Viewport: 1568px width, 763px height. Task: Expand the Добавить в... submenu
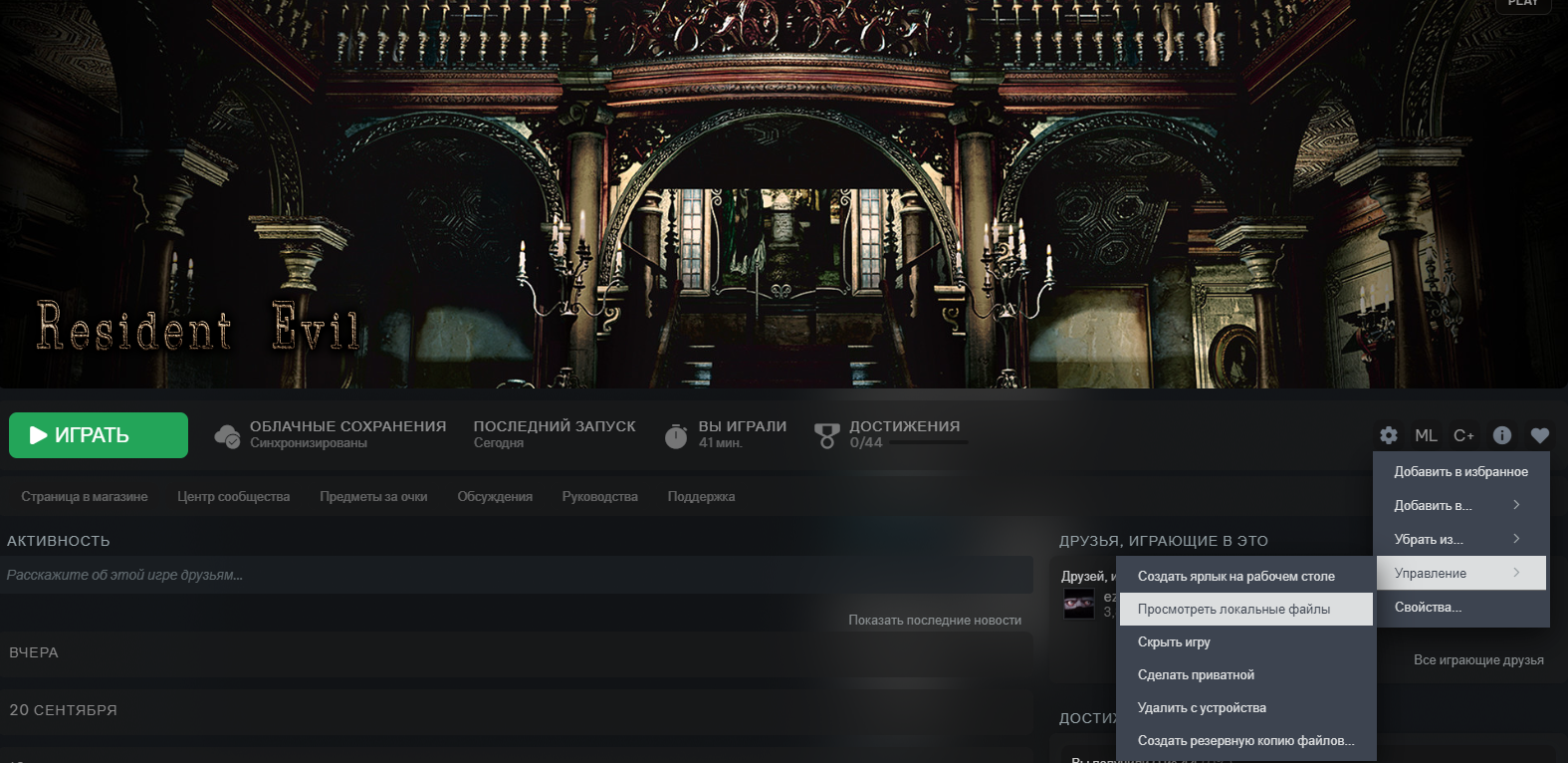coord(1460,505)
